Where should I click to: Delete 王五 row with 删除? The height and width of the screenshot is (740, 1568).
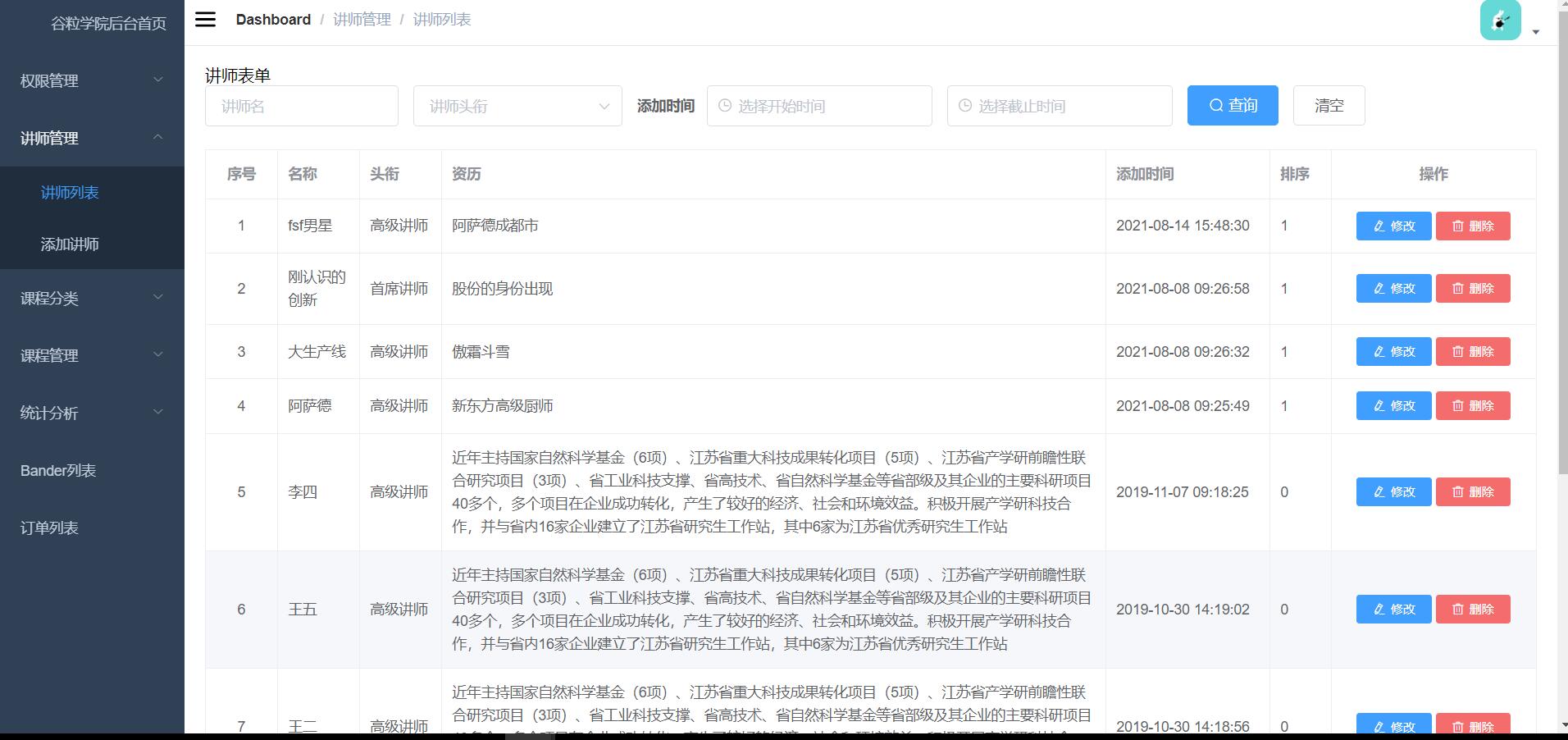[1473, 609]
